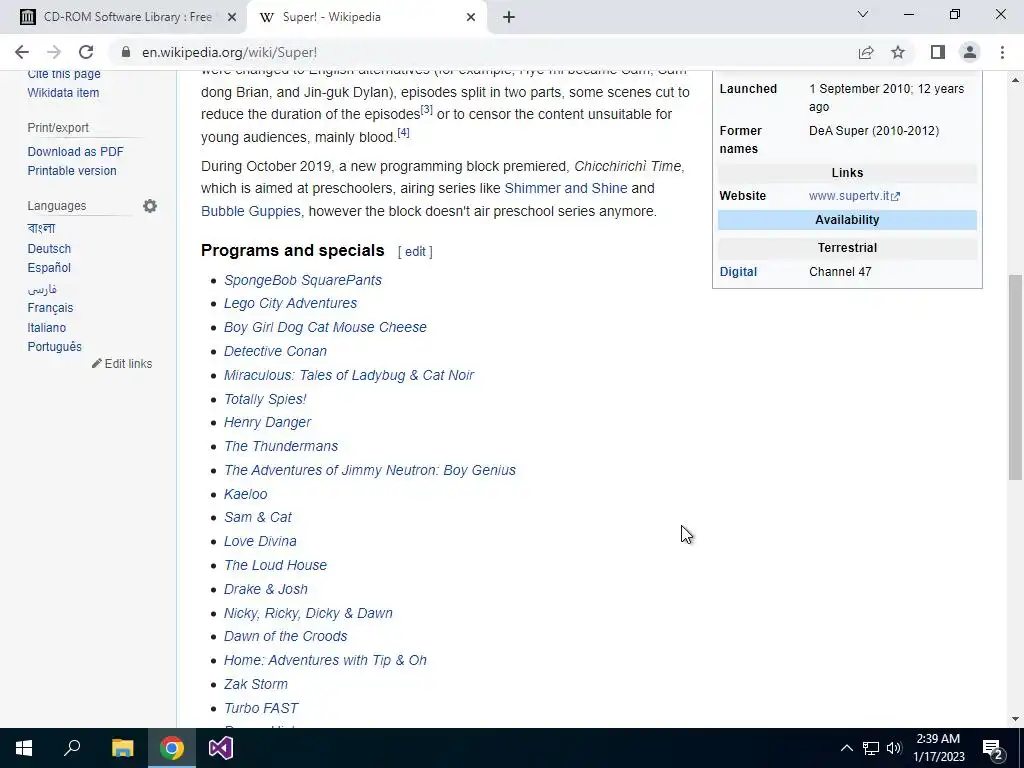The width and height of the screenshot is (1024, 768).
Task: Show hidden system tray icons
Action: [846, 748]
